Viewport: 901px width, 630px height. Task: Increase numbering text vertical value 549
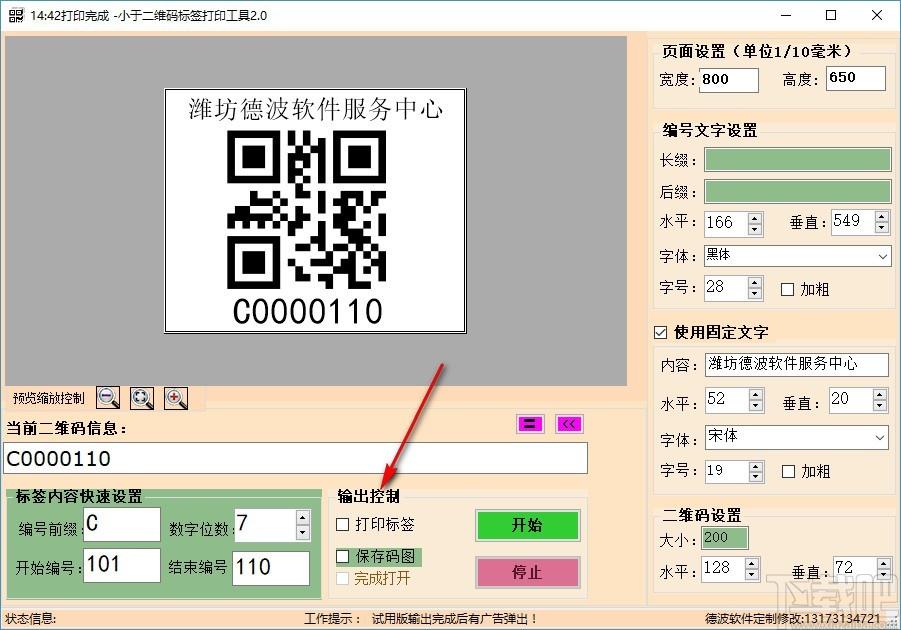click(882, 216)
